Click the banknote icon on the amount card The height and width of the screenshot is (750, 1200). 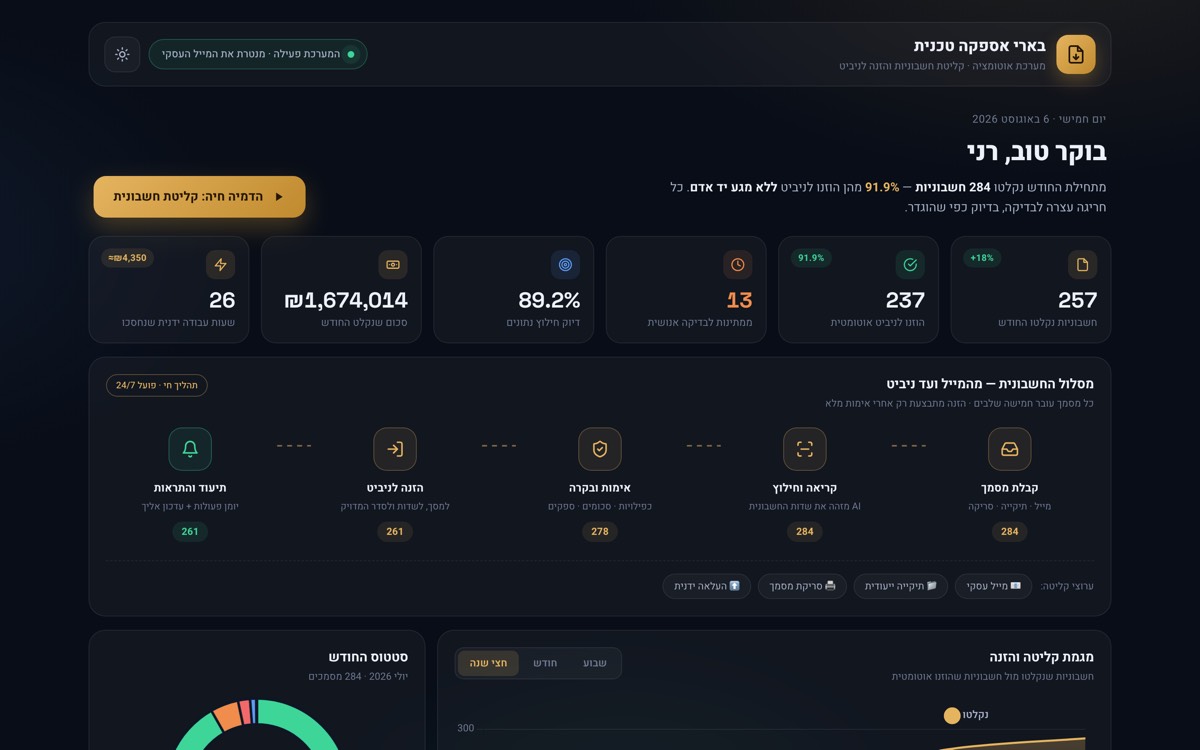click(x=393, y=265)
